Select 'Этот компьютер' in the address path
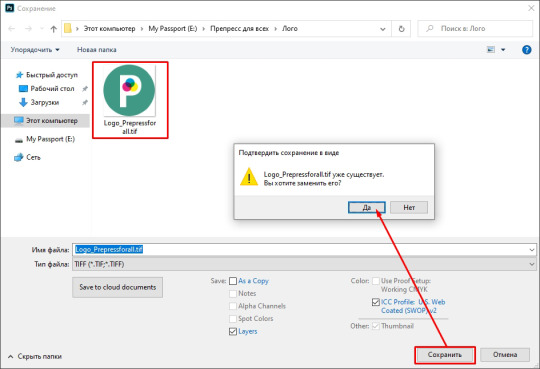The width and height of the screenshot is (540, 369). click(x=110, y=29)
